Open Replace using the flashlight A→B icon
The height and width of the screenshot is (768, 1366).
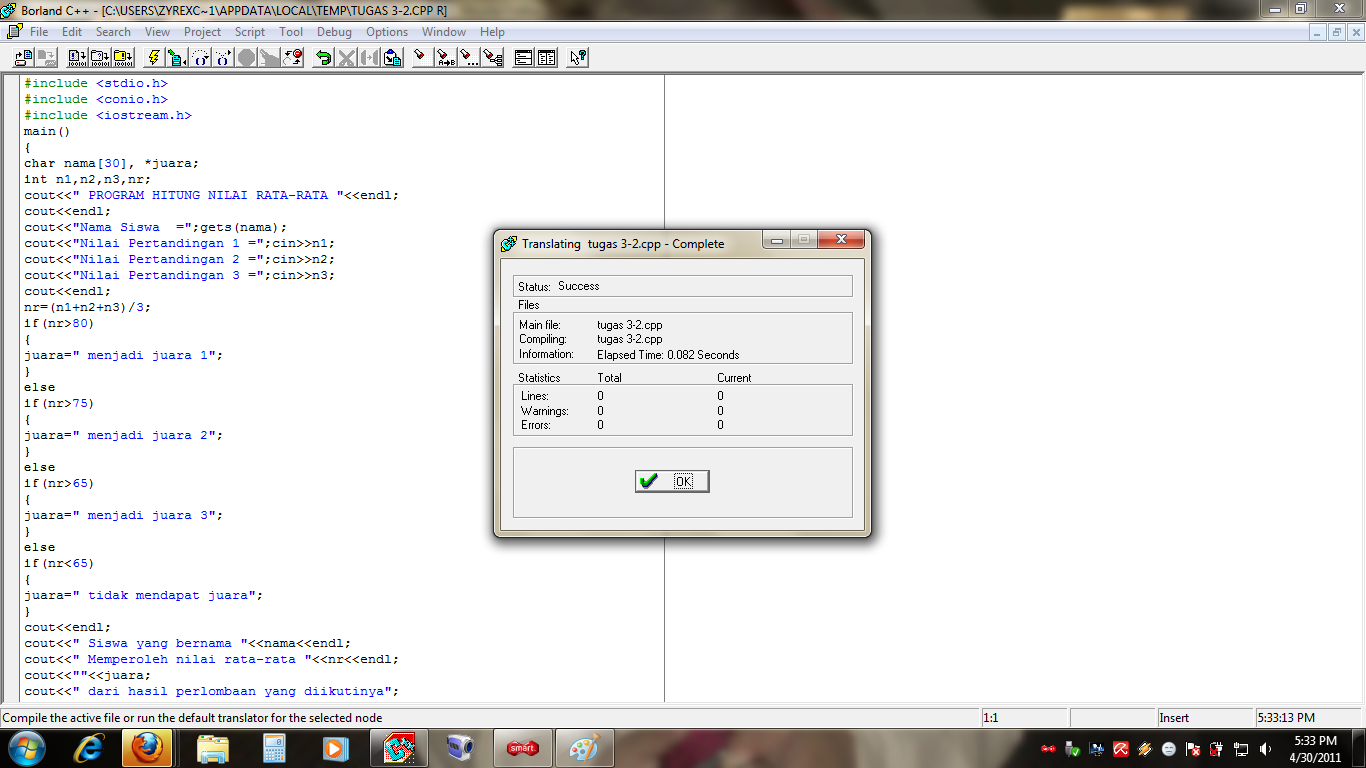447,57
